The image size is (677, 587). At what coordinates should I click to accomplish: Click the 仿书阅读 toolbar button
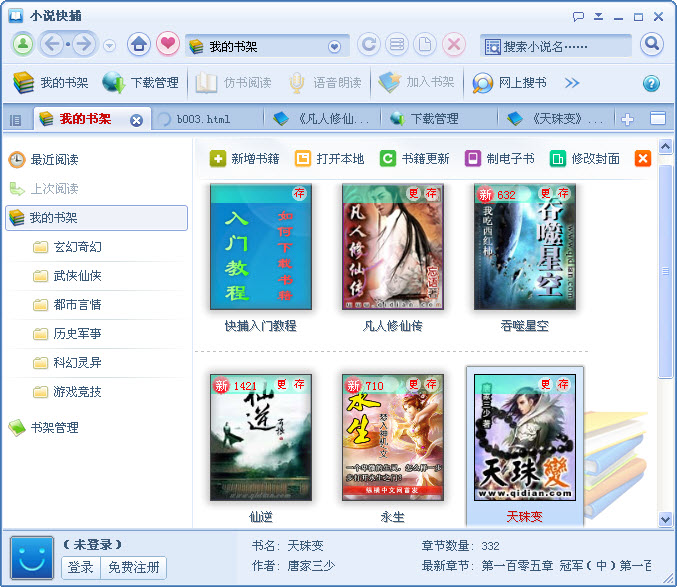click(234, 82)
